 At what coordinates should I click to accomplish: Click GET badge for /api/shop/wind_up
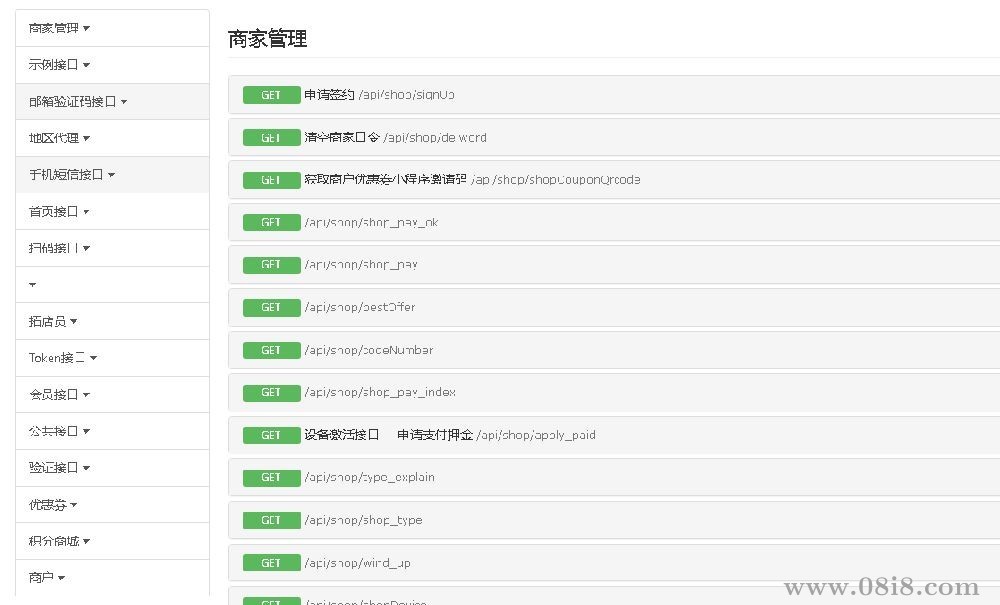pyautogui.click(x=271, y=563)
